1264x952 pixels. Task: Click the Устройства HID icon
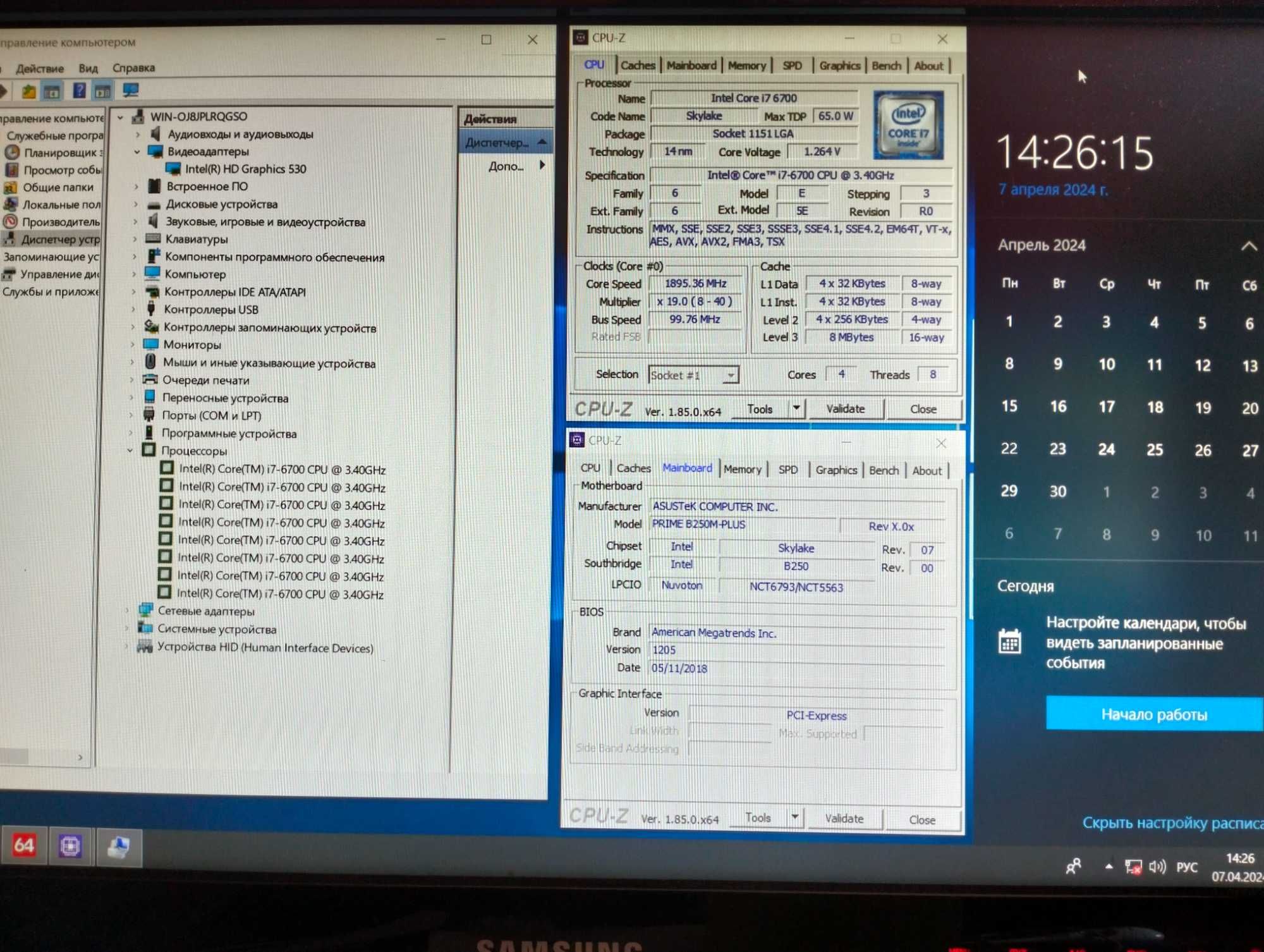click(145, 647)
